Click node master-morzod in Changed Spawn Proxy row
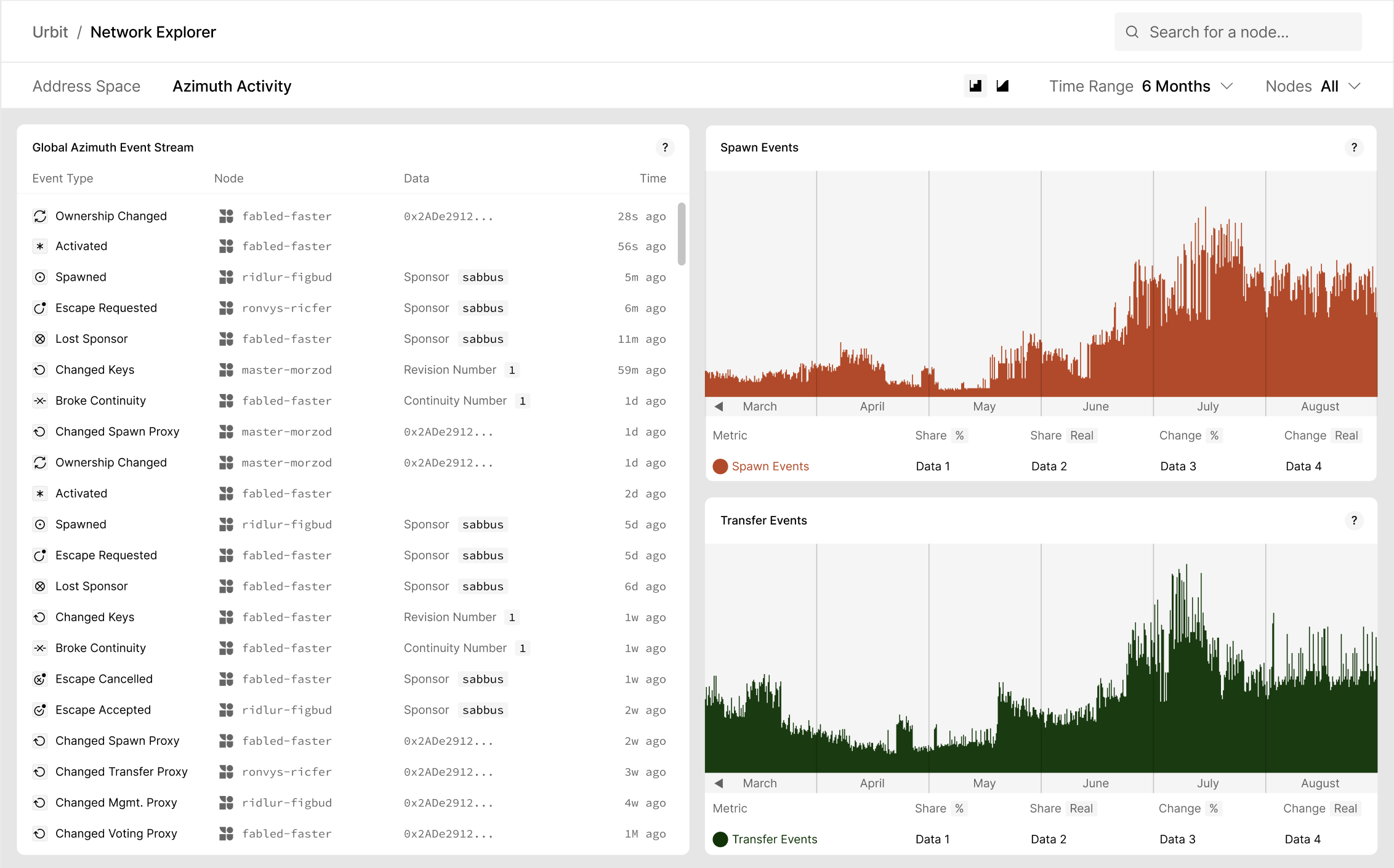1394x868 pixels. 287,432
